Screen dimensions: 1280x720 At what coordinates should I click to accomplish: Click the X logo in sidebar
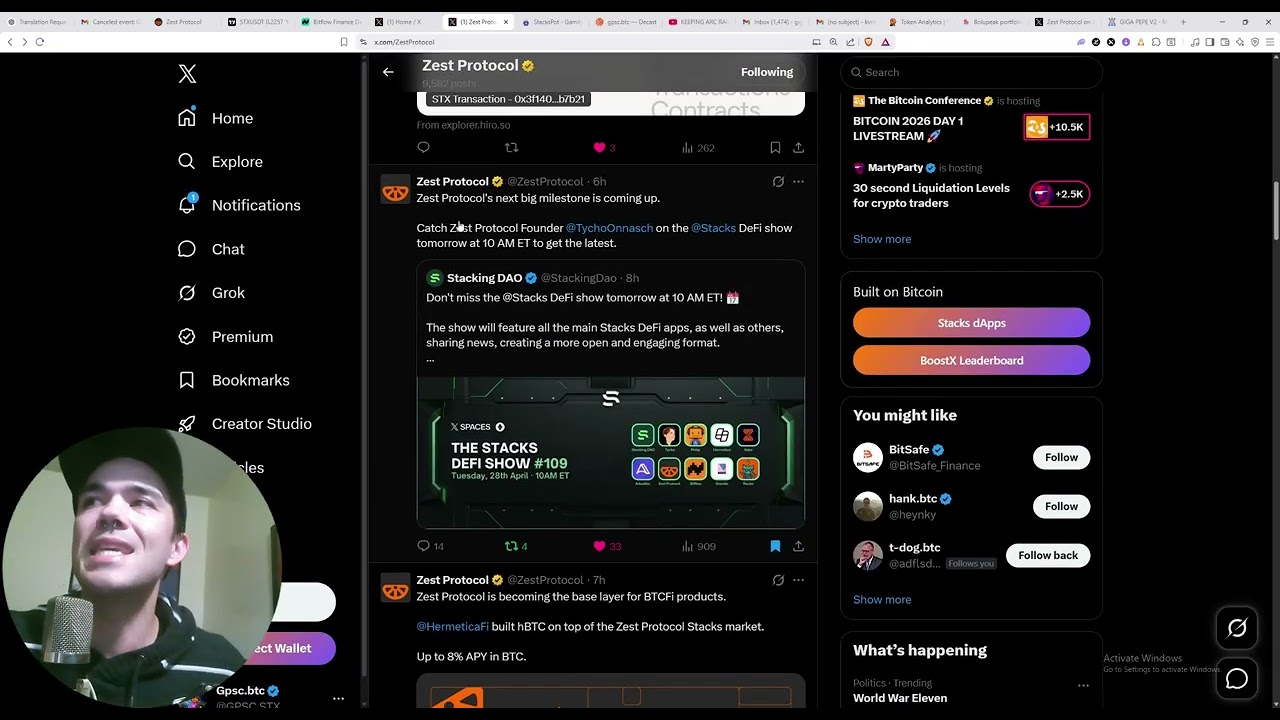(x=187, y=74)
